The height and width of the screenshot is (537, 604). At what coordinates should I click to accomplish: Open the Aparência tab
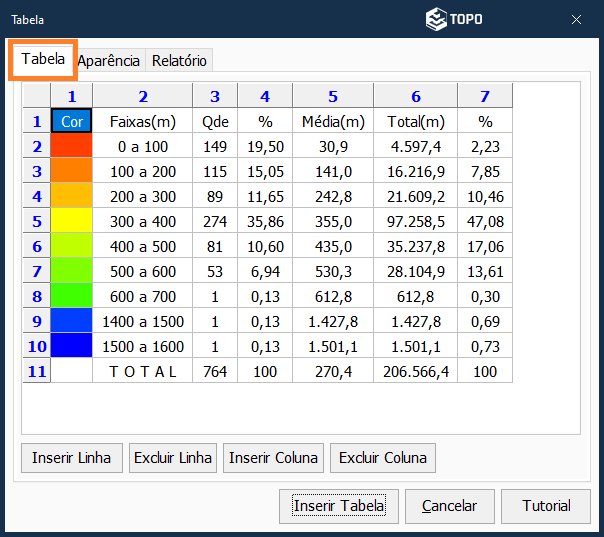pyautogui.click(x=109, y=60)
